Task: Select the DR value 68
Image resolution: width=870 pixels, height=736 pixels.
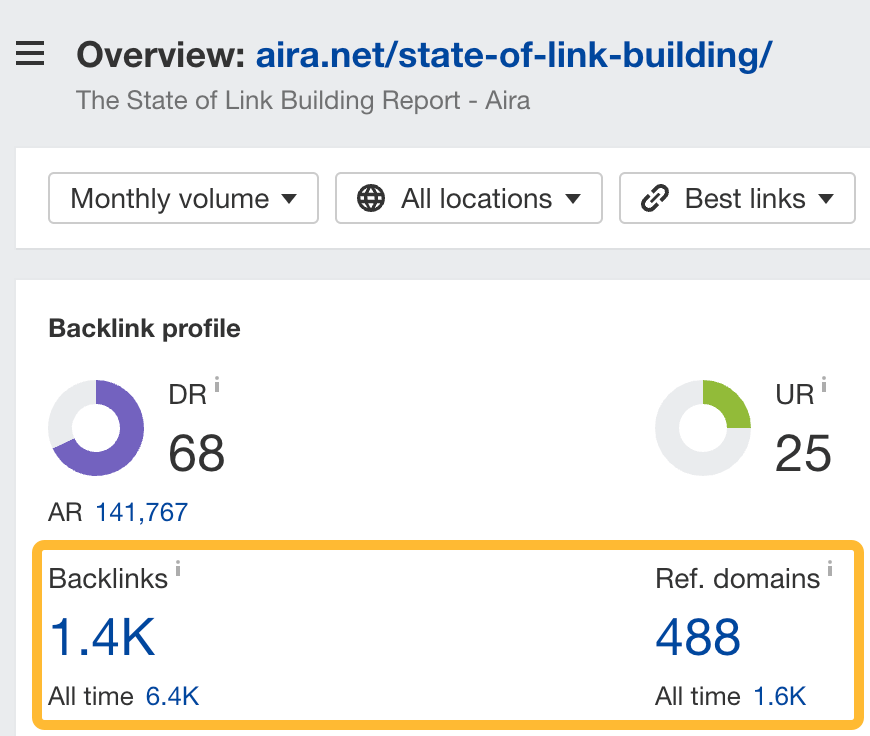Action: (196, 453)
